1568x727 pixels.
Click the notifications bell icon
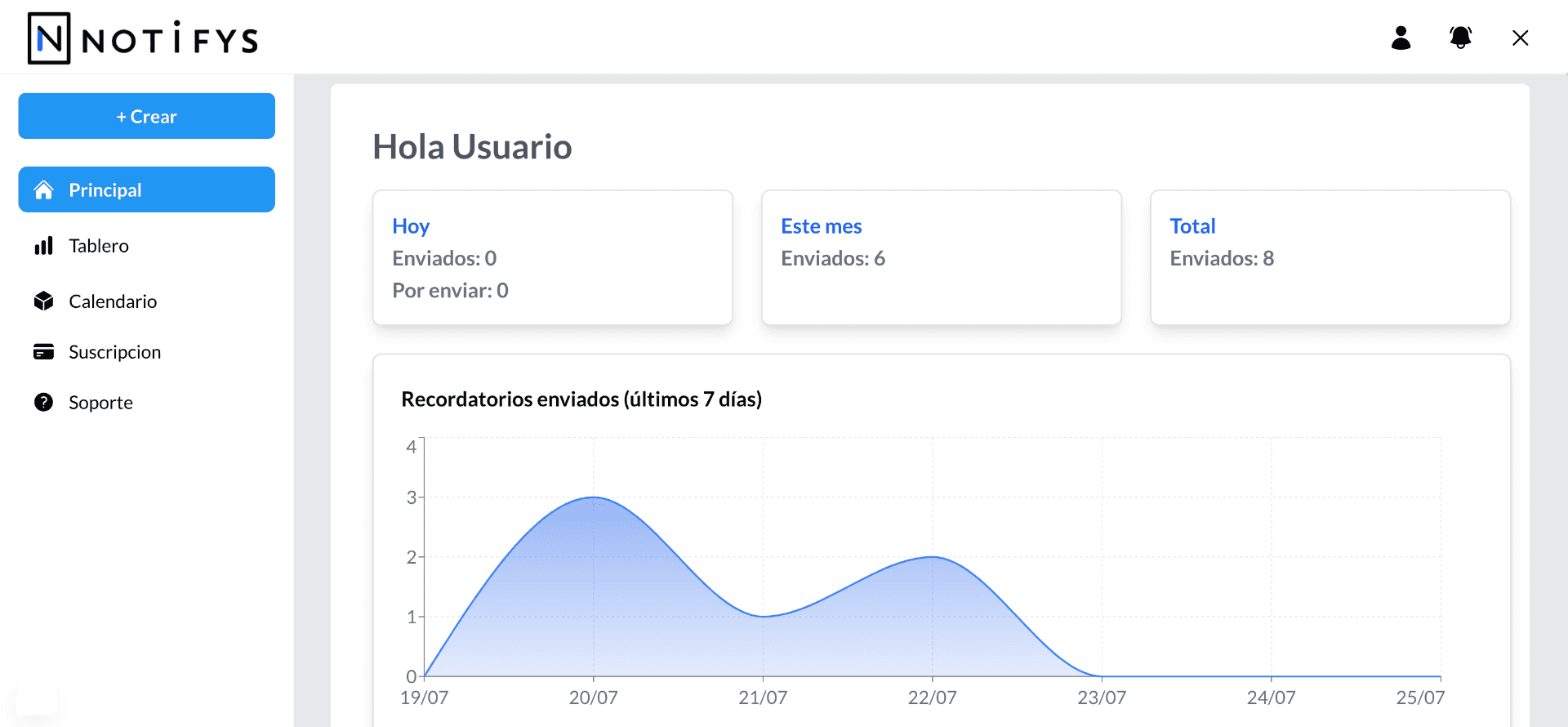tap(1461, 38)
